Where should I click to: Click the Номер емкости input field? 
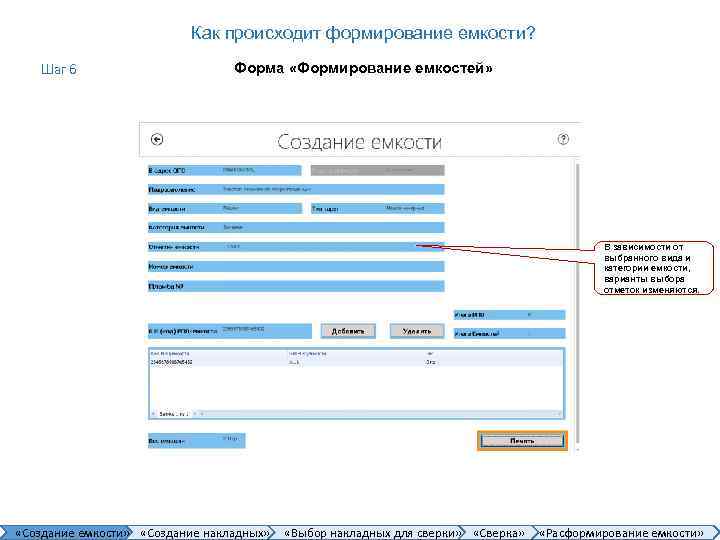pos(296,267)
